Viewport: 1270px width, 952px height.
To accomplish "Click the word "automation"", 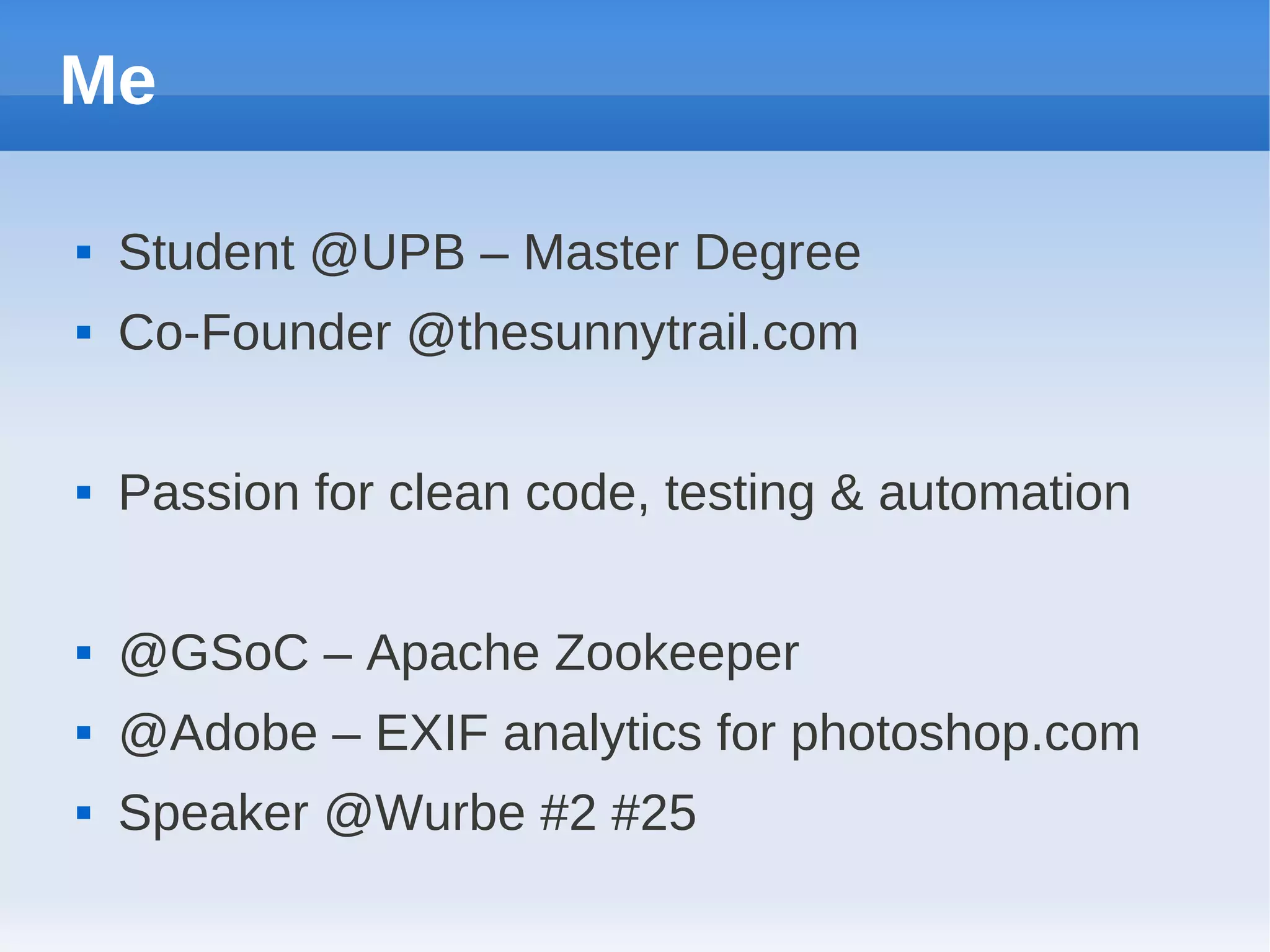I will [1005, 493].
